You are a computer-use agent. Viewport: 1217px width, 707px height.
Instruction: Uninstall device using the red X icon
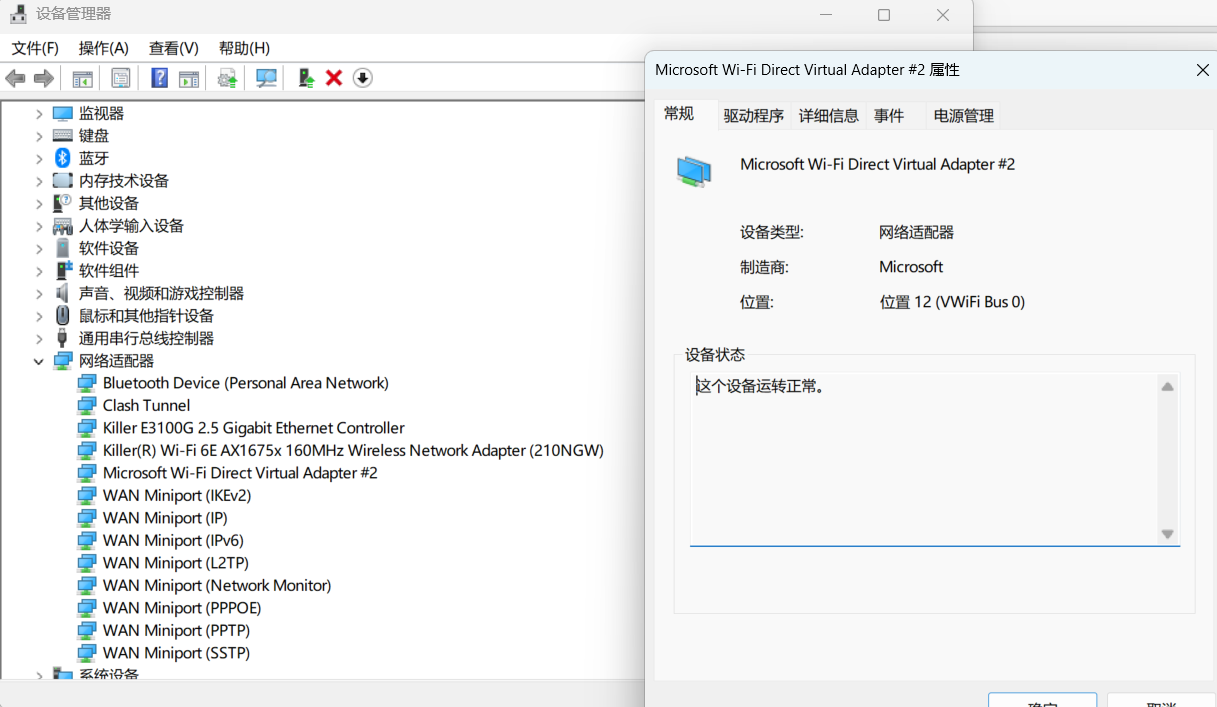pyautogui.click(x=334, y=78)
